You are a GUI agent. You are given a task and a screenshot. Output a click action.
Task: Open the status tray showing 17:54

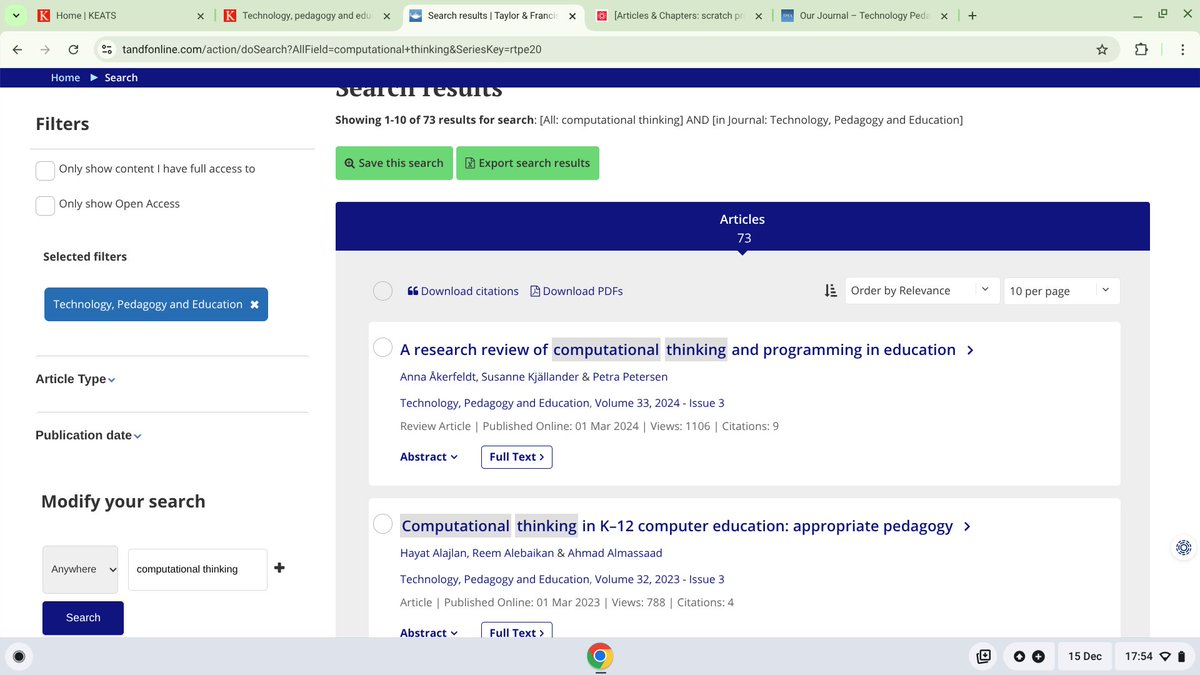(1154, 656)
